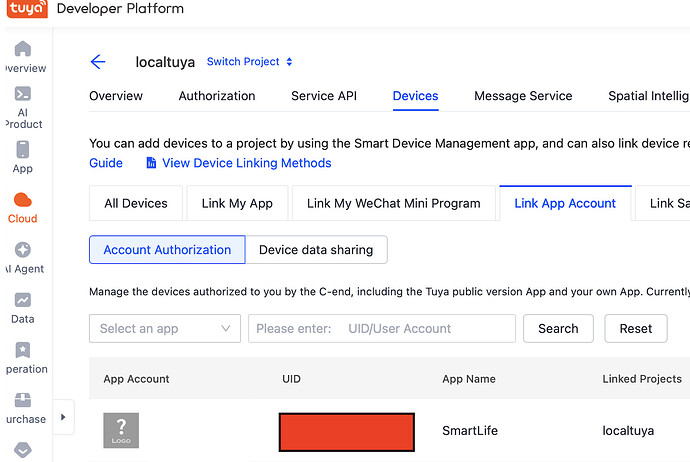This screenshot has height=462, width=690.
Task: Open the AI Agent sidebar icon
Action: [23, 249]
